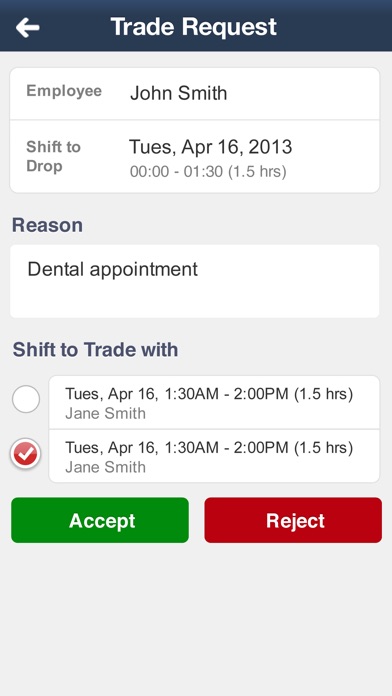Open the Shift to Drop row
The height and width of the screenshot is (696, 392).
click(194, 156)
